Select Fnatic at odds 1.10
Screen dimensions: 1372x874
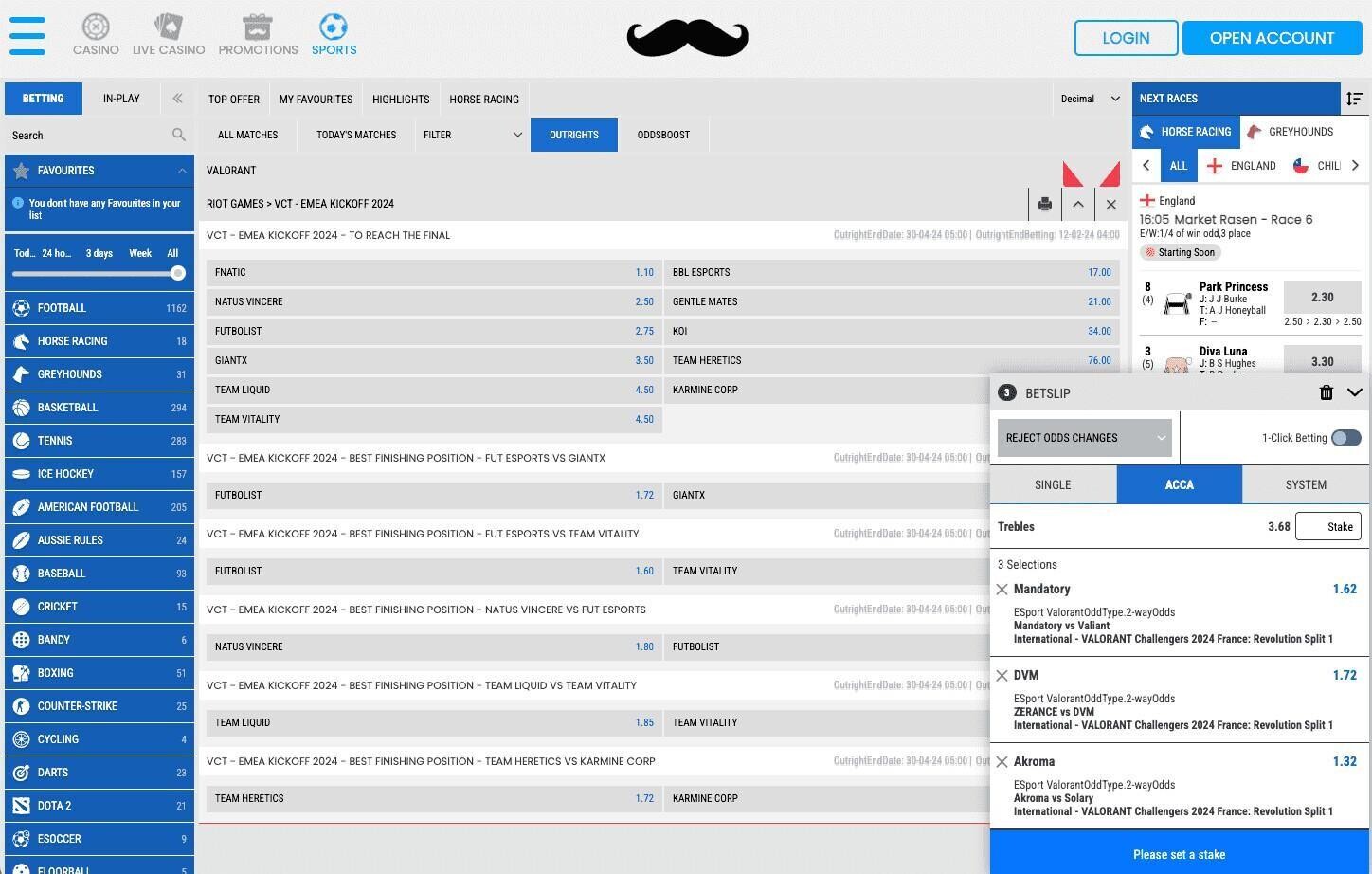pos(434,272)
